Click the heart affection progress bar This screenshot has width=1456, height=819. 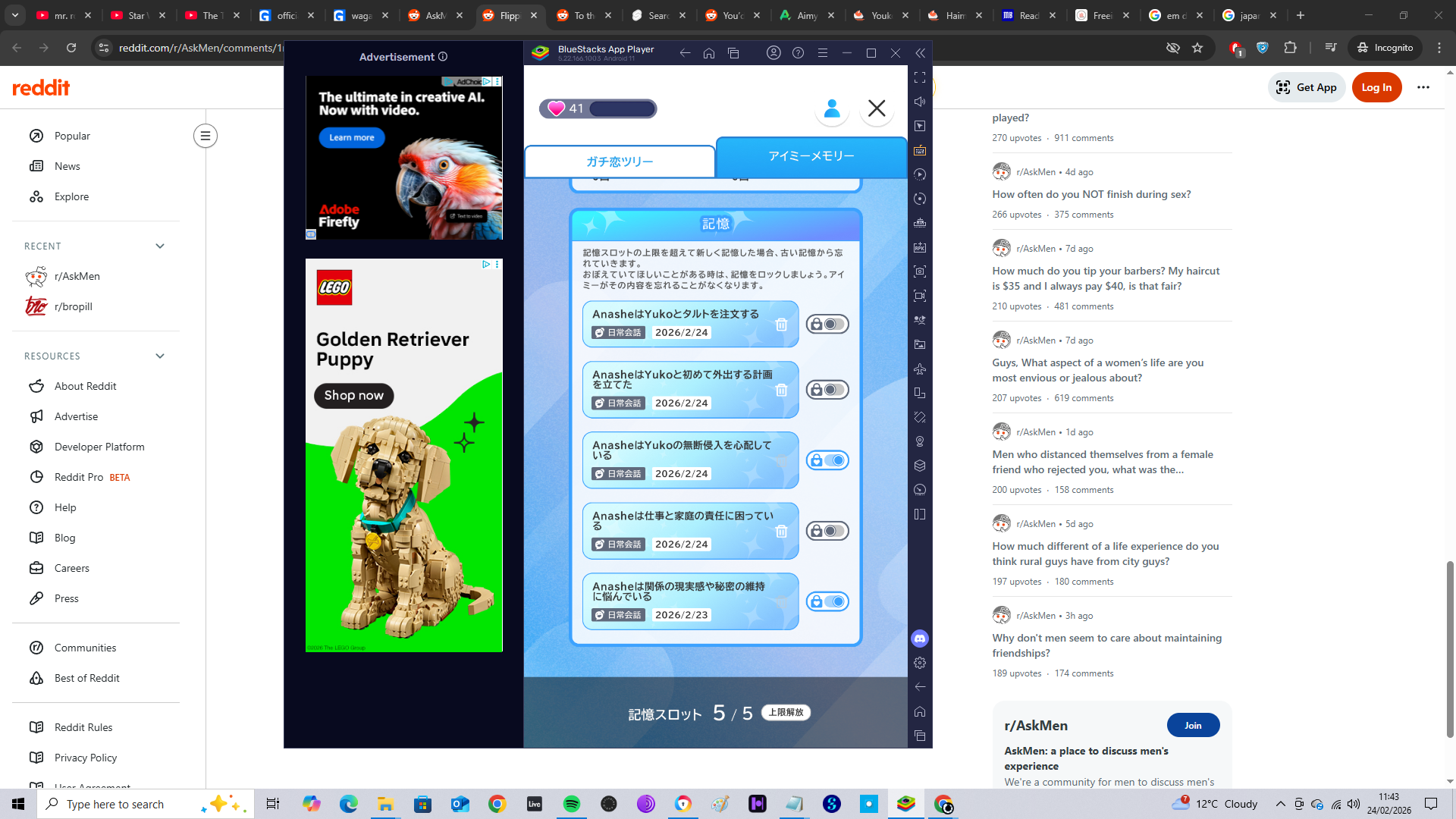point(622,108)
